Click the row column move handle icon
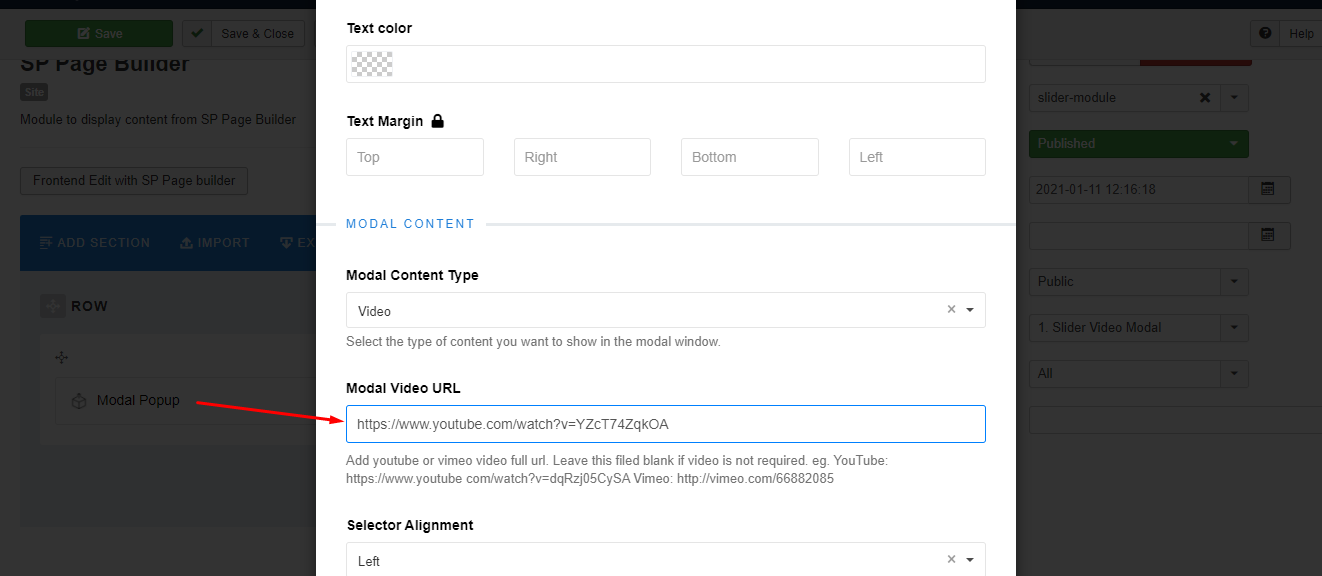The image size is (1322, 576). click(61, 357)
